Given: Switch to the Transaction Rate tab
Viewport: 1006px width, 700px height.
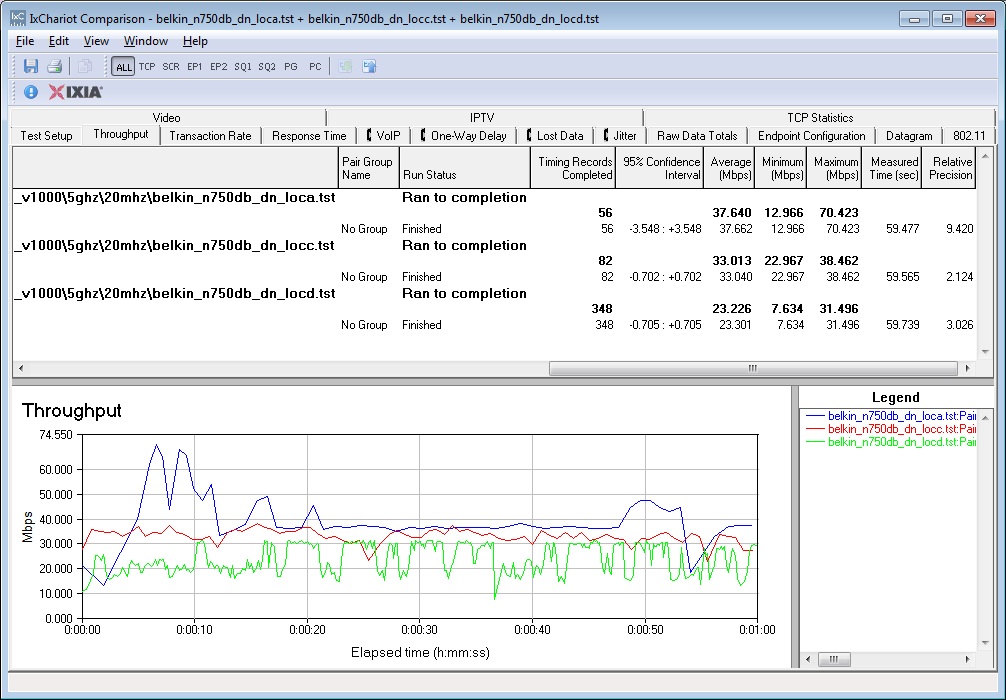Looking at the screenshot, I should tap(210, 135).
